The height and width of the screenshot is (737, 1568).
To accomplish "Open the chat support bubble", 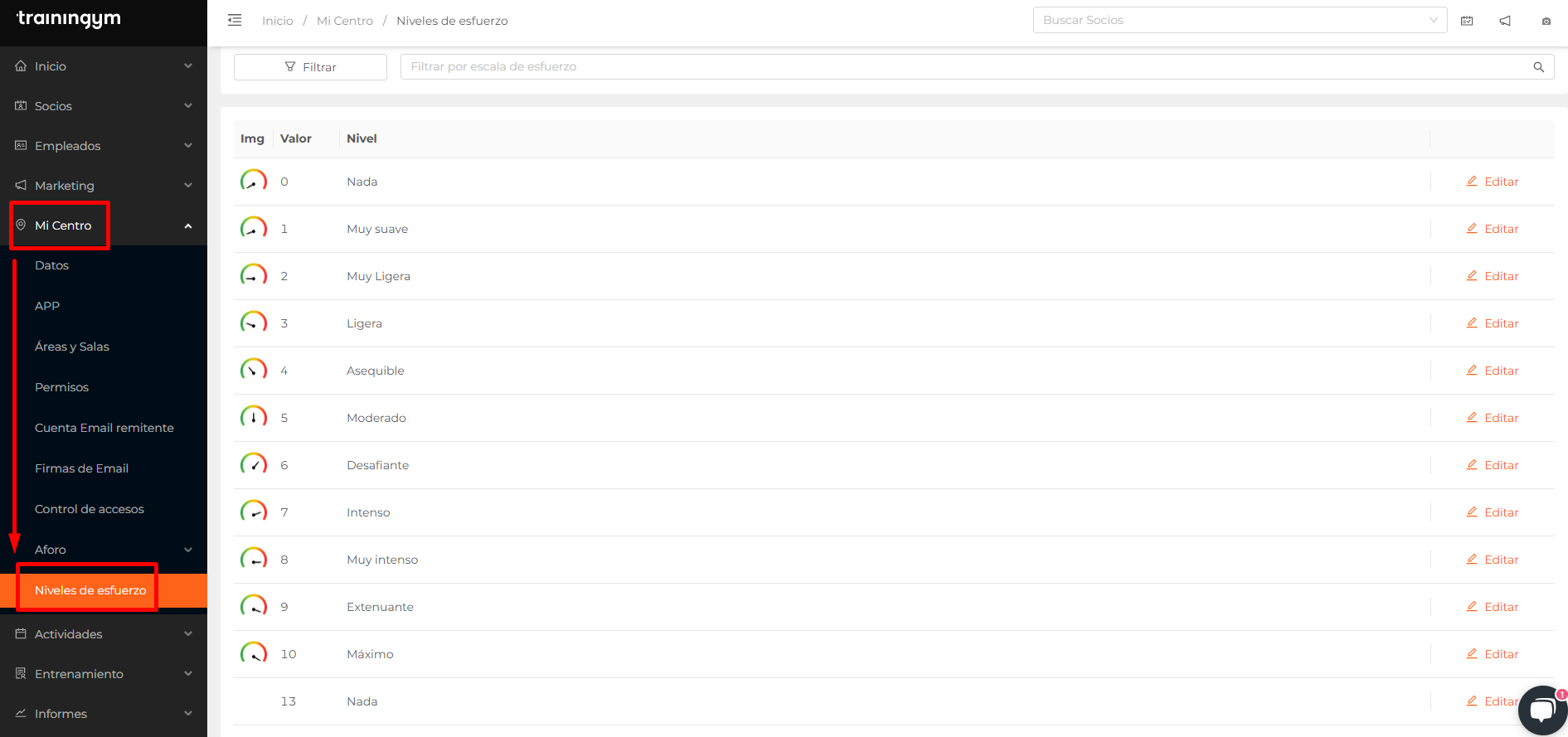I will pos(1543,710).
